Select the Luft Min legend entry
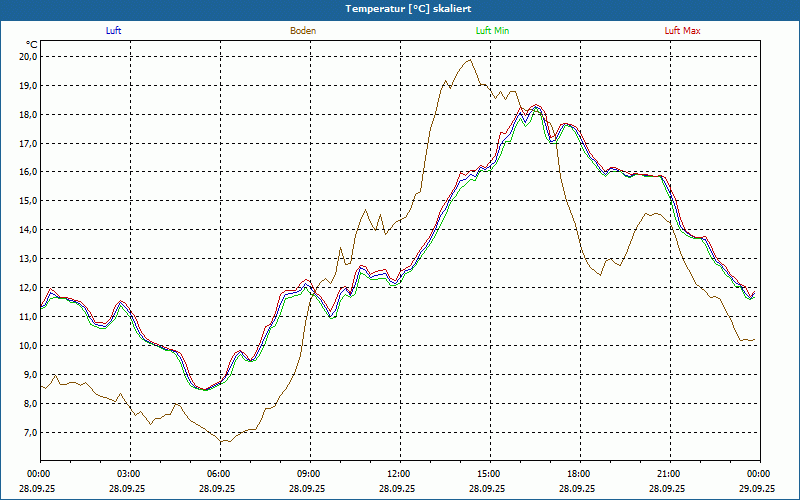The height and width of the screenshot is (500, 800). tap(492, 31)
